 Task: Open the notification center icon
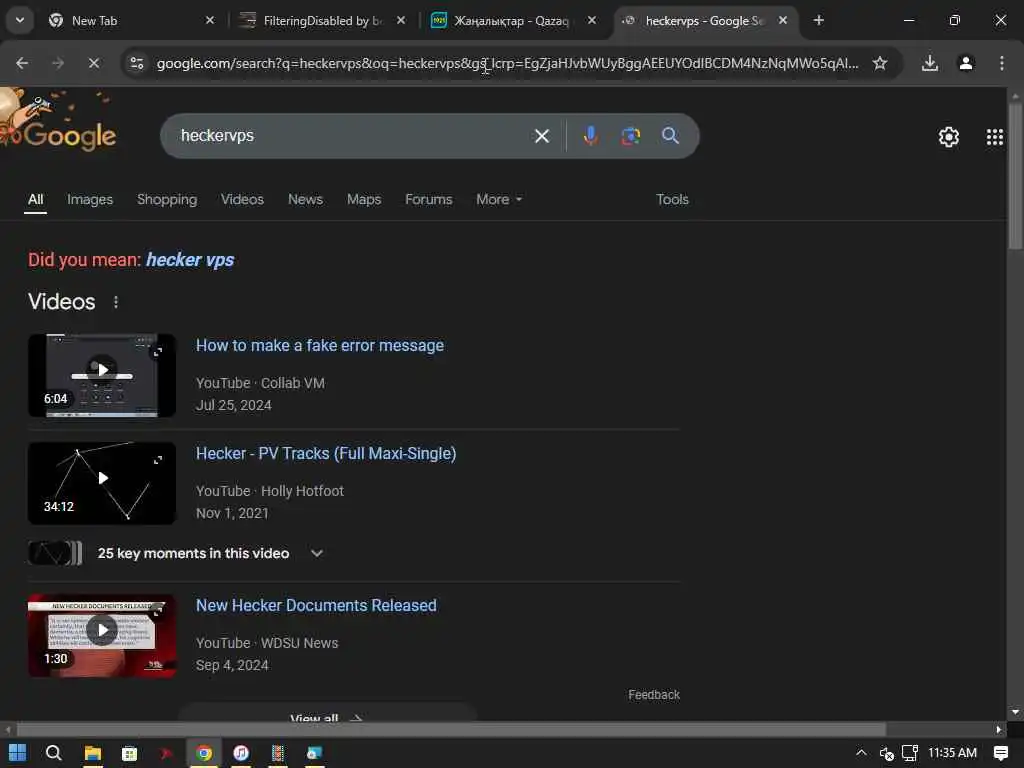coord(1000,753)
